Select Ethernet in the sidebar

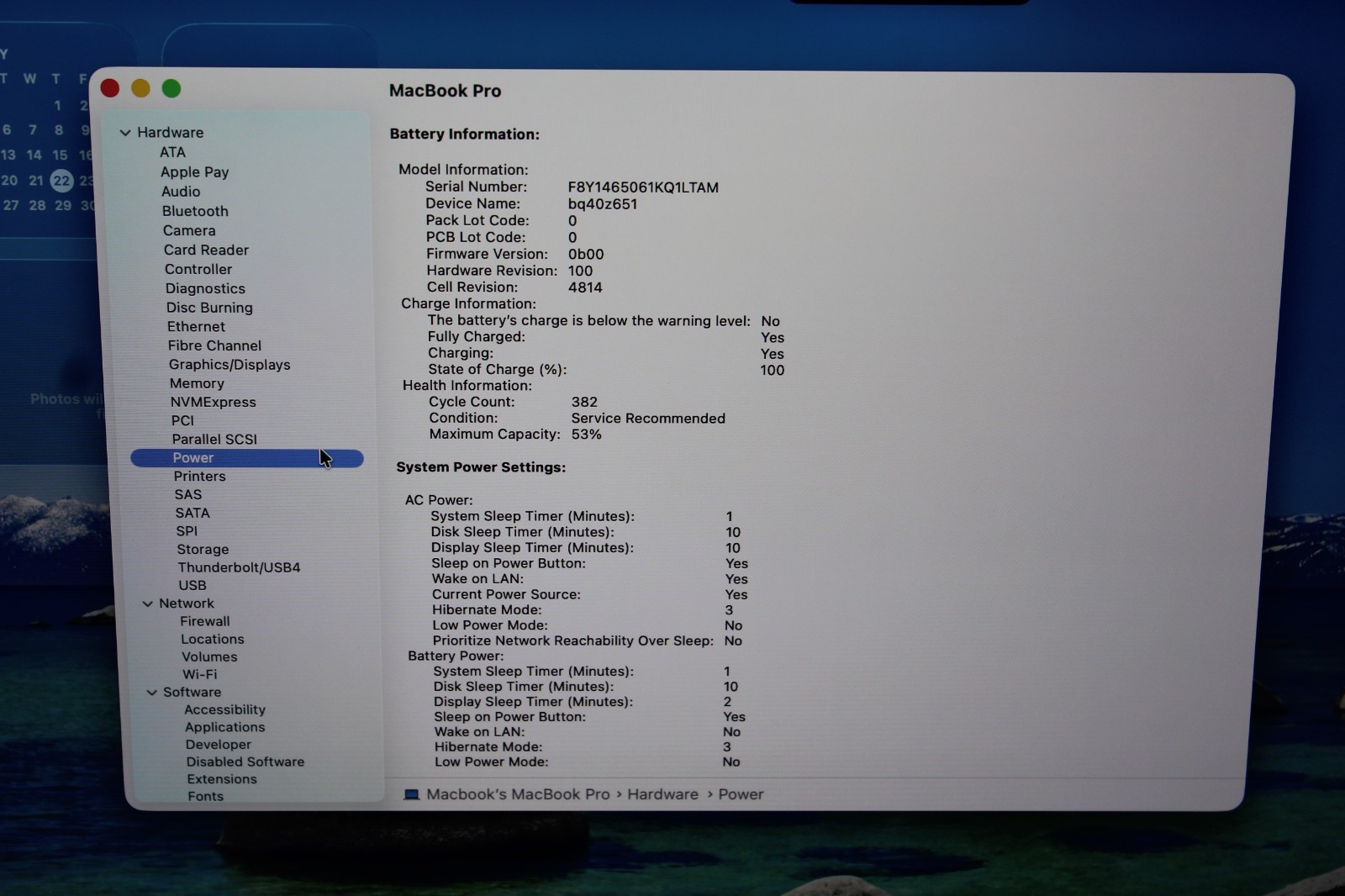(196, 326)
